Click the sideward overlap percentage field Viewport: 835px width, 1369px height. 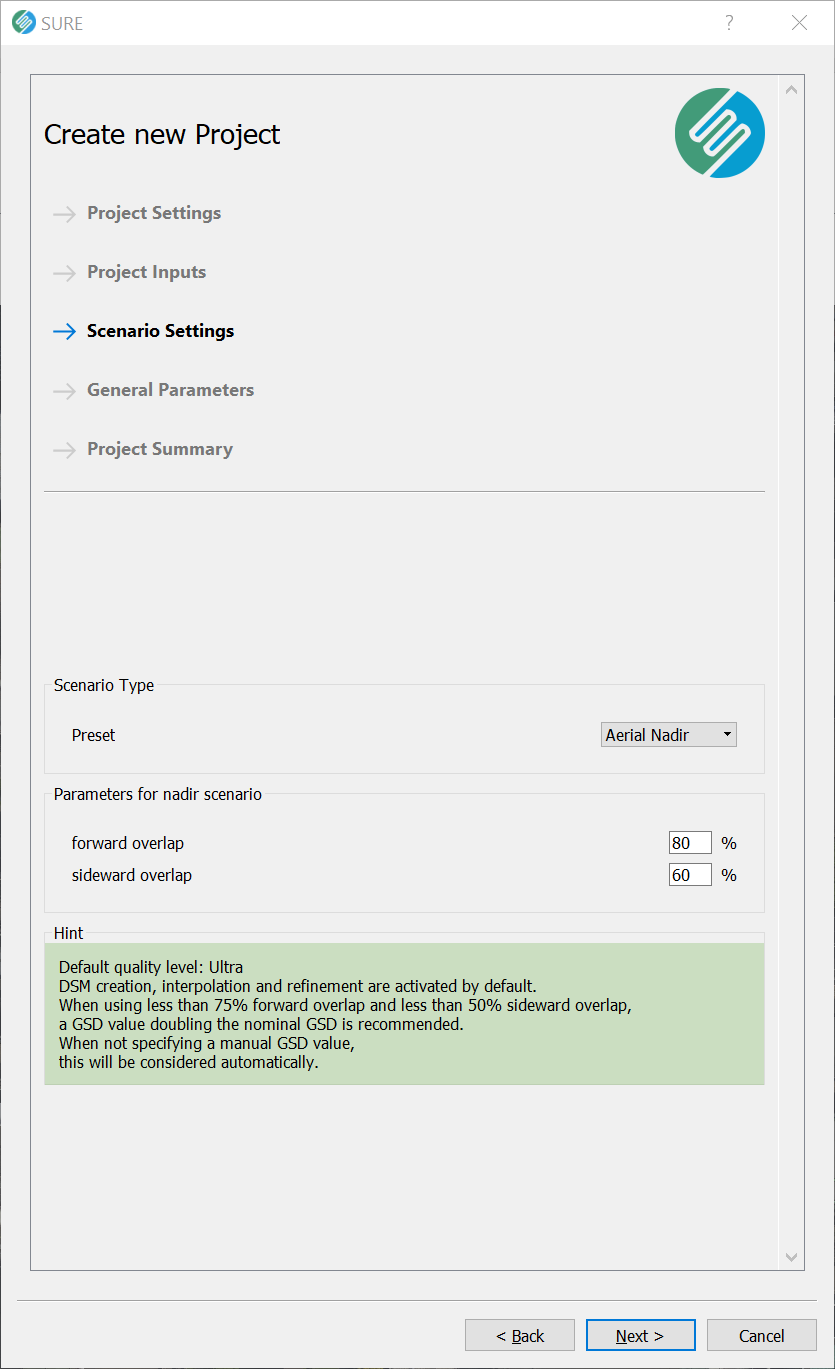[690, 875]
